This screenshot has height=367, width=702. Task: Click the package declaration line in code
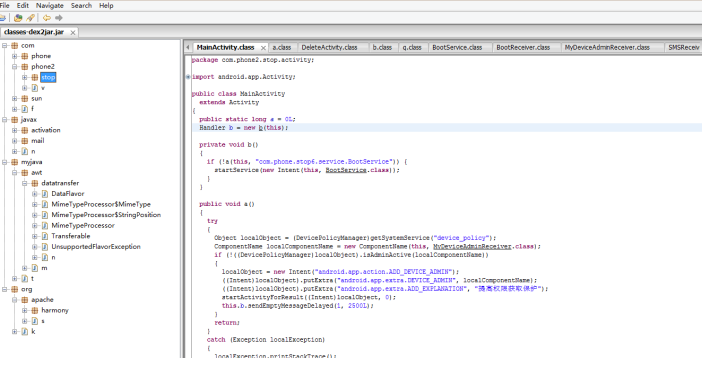[253, 60]
